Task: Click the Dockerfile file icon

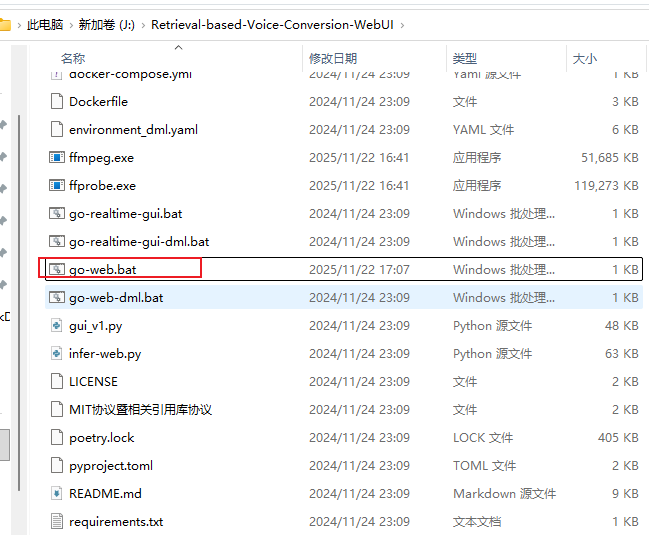Action: point(57,101)
